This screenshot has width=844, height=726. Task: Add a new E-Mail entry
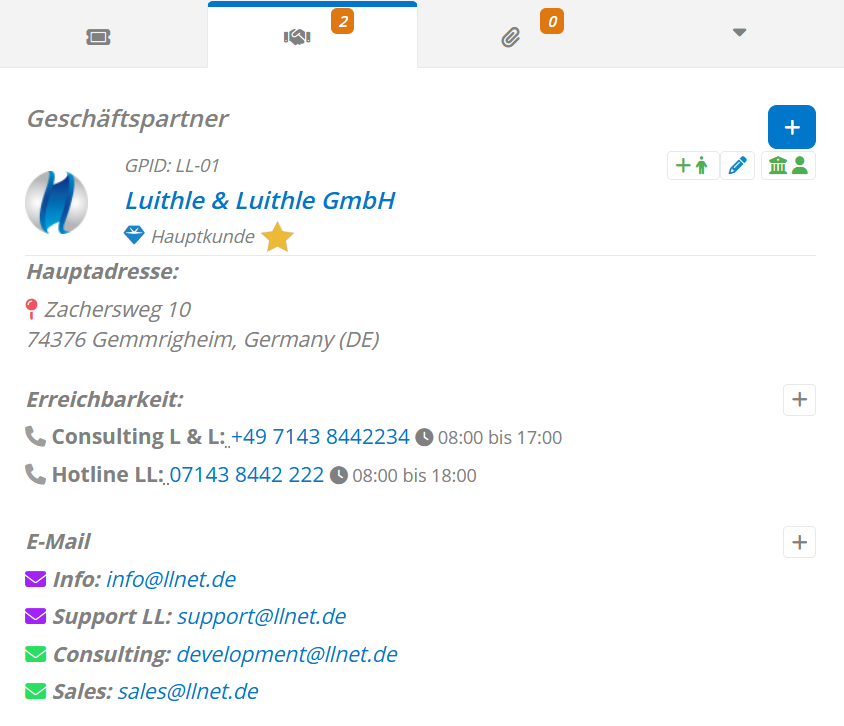(799, 542)
